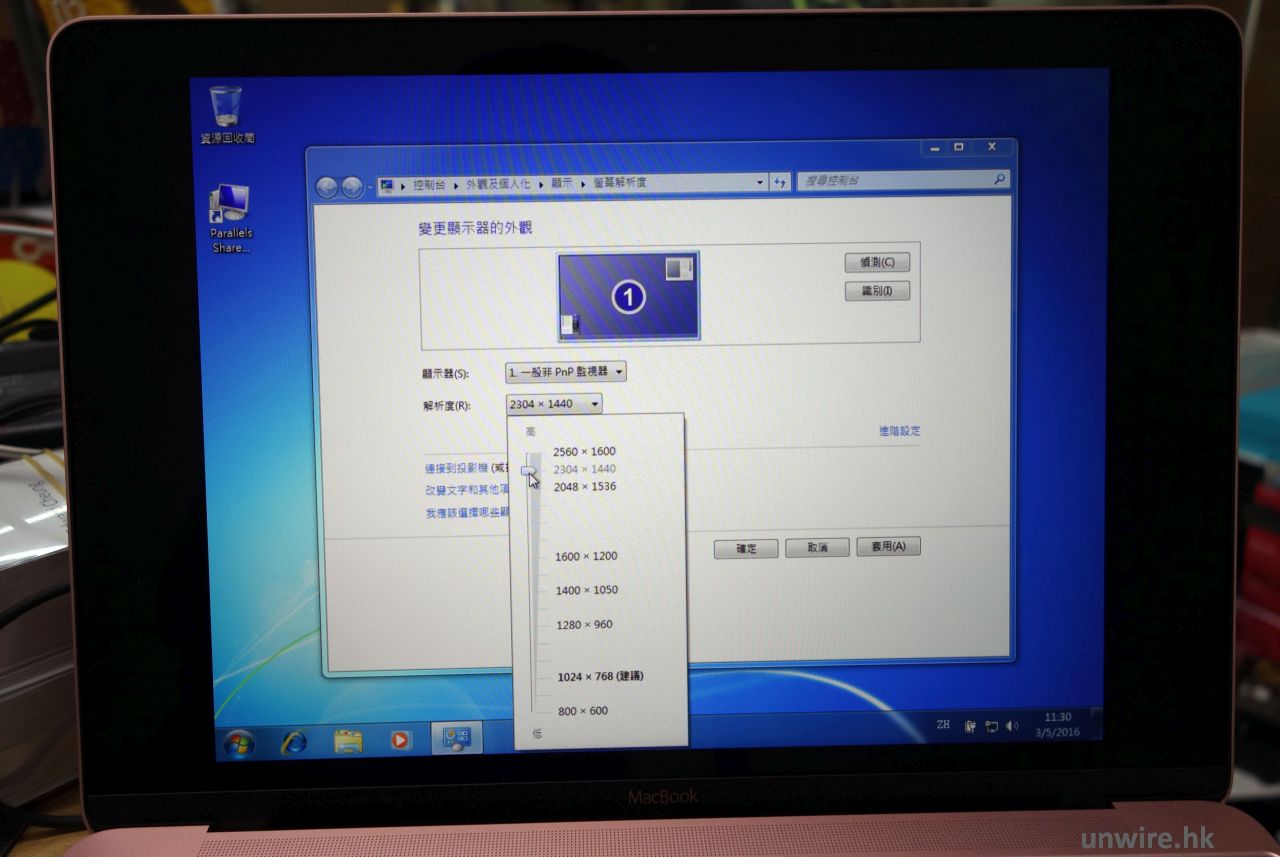Go to 控制台 in the breadcrumb path

430,186
